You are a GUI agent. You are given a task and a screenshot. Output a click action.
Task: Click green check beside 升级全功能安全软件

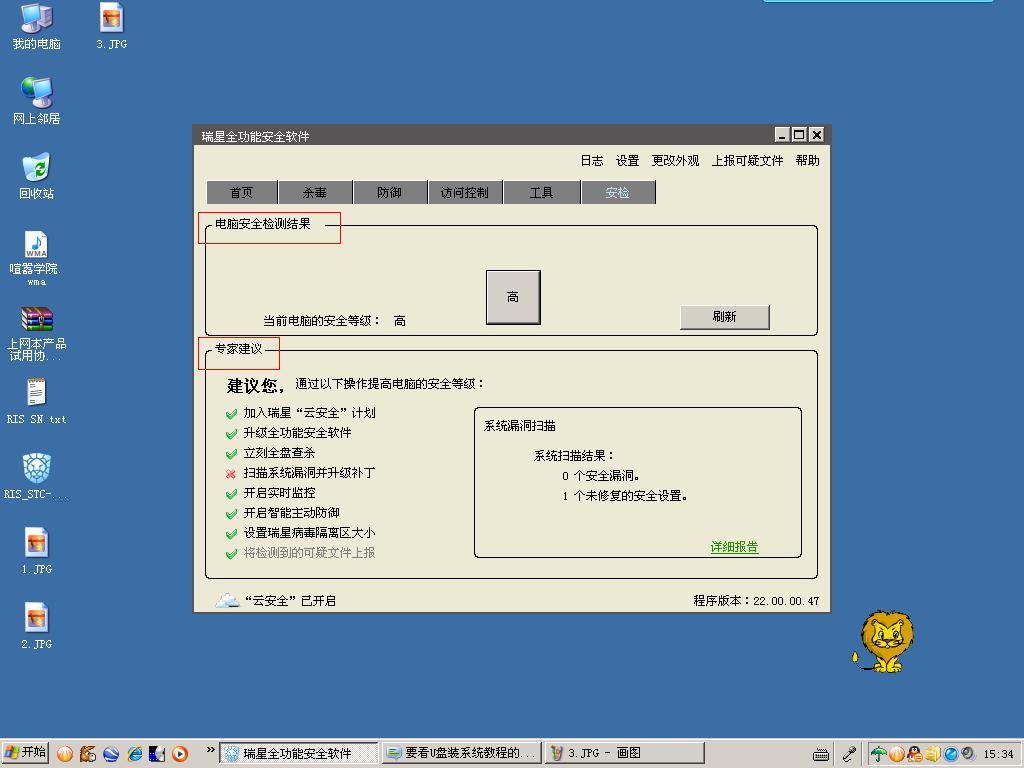[x=231, y=434]
